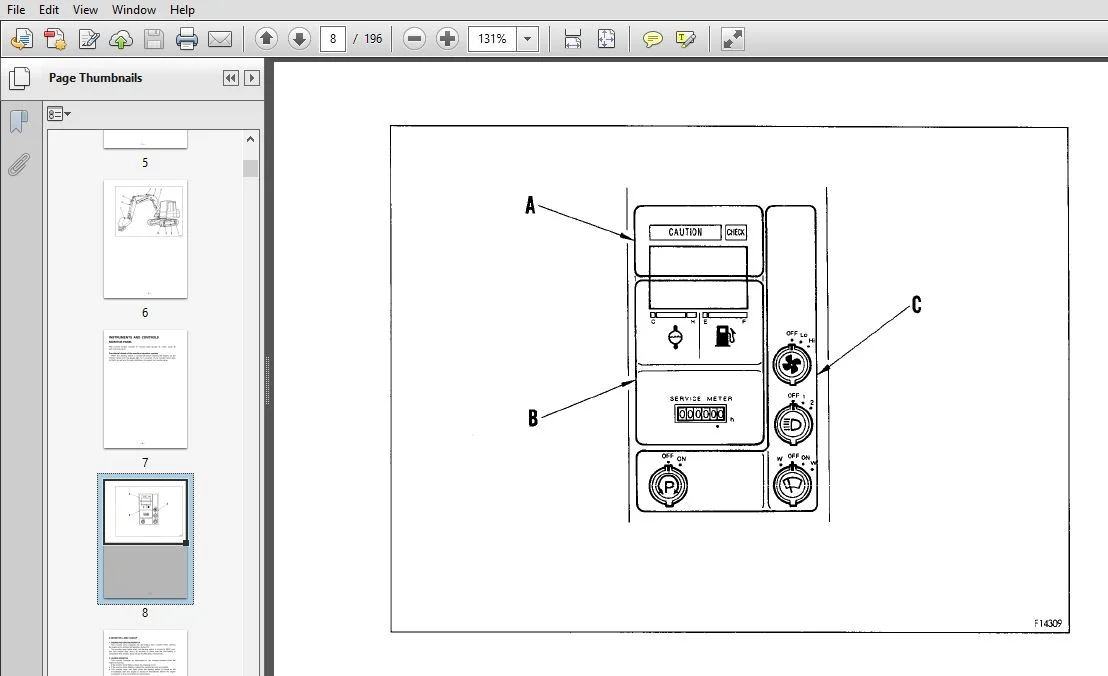Select page 5 thumbnail
The image size is (1108, 676).
[x=146, y=139]
